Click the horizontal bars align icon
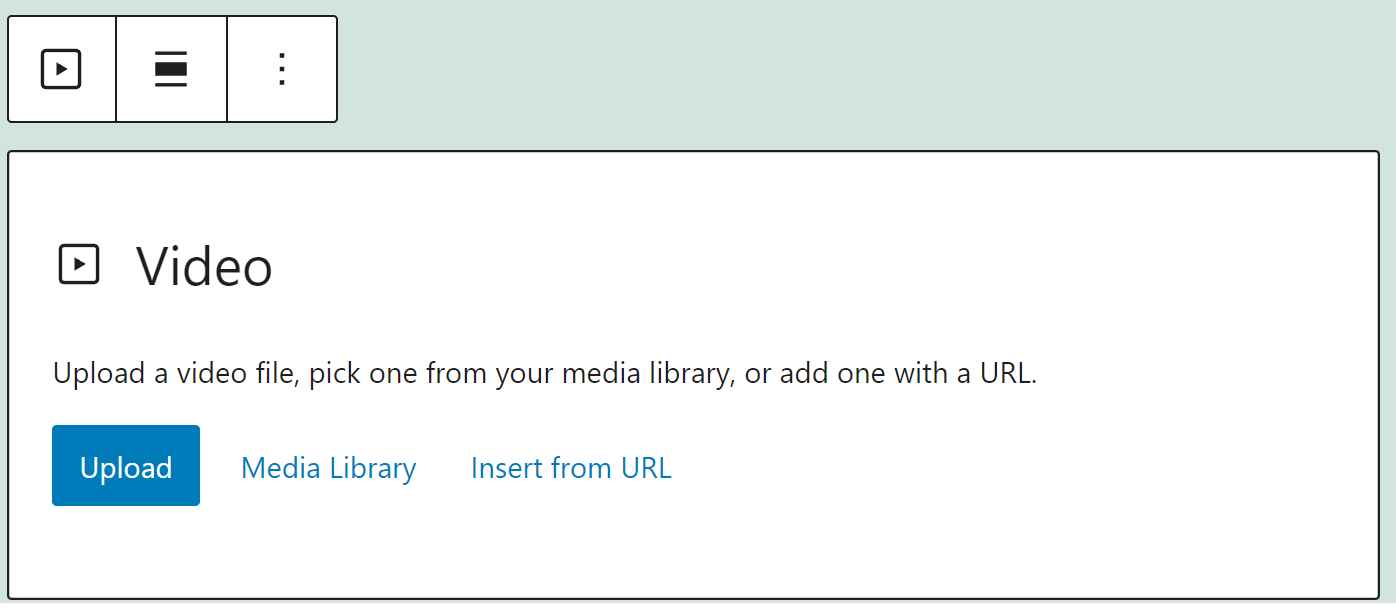The height and width of the screenshot is (613, 1396). tap(171, 69)
